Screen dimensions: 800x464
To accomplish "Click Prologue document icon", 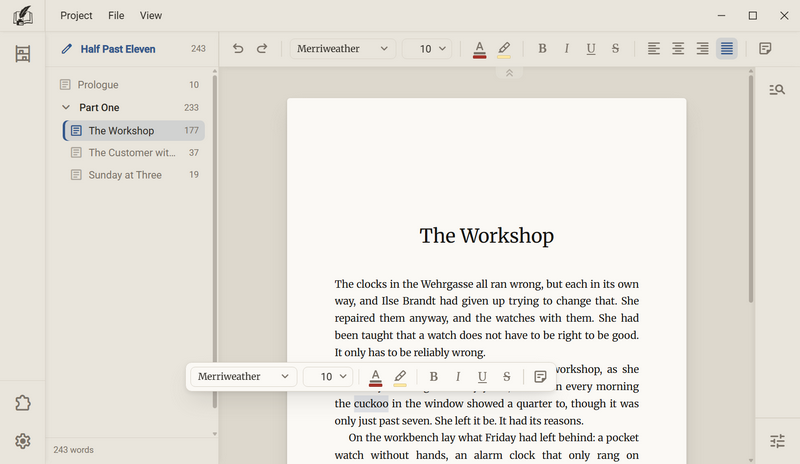I will (x=65, y=85).
